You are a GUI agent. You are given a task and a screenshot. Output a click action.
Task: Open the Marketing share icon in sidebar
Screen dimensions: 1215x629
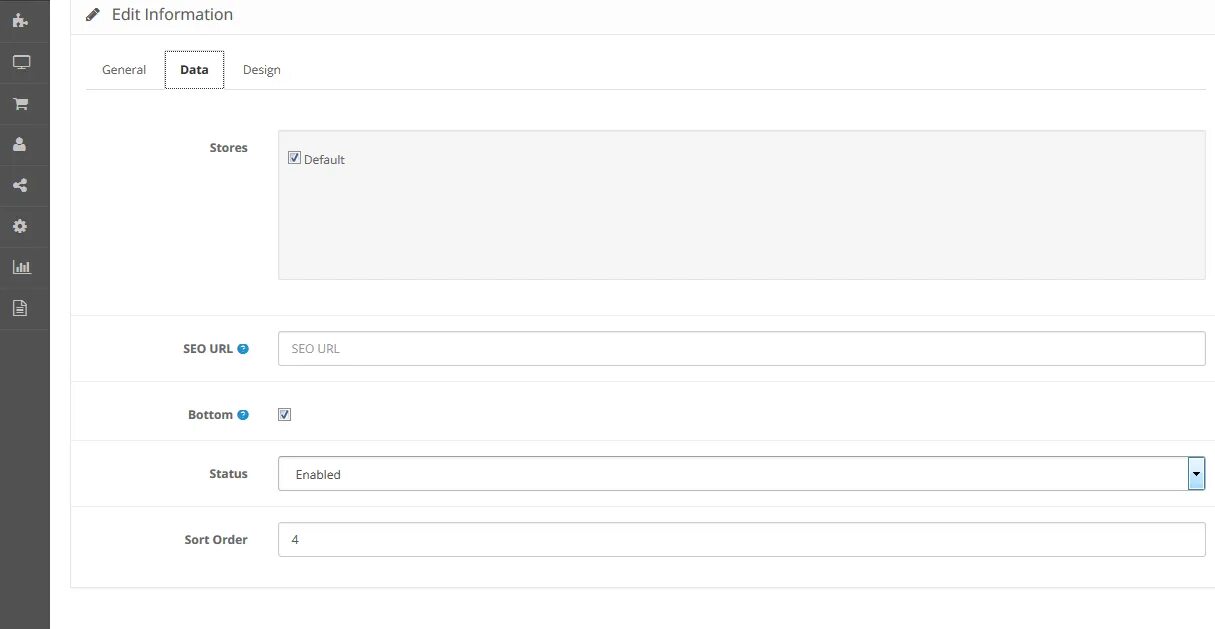20,185
